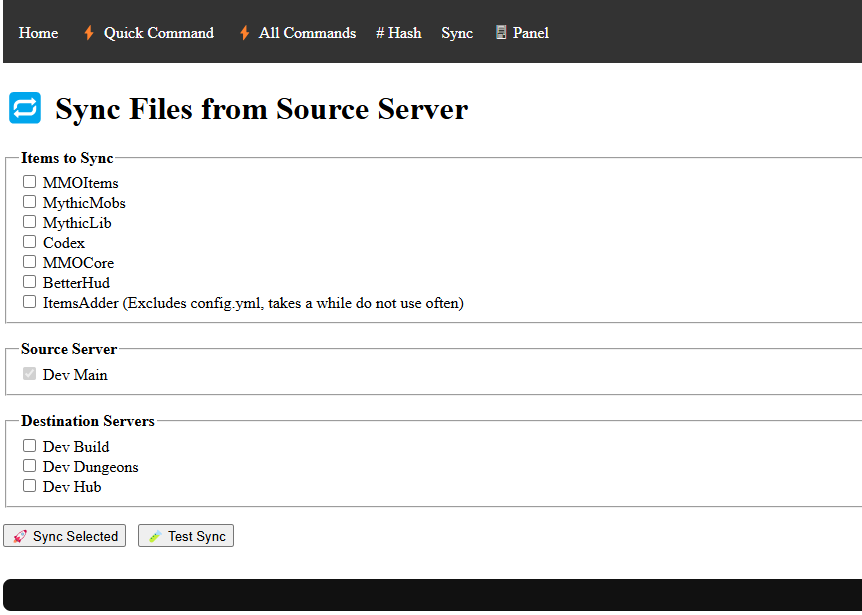The height and width of the screenshot is (615, 862).
Task: Check the Codex checkbox
Action: coord(30,242)
